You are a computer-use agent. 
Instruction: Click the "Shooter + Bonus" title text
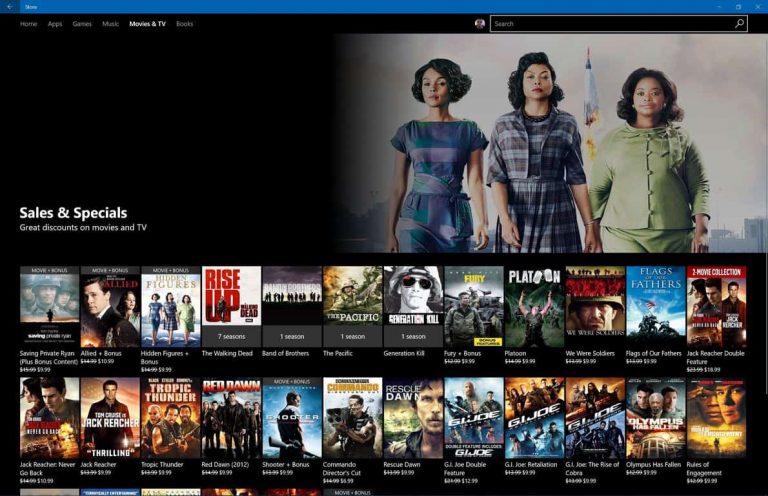click(286, 464)
